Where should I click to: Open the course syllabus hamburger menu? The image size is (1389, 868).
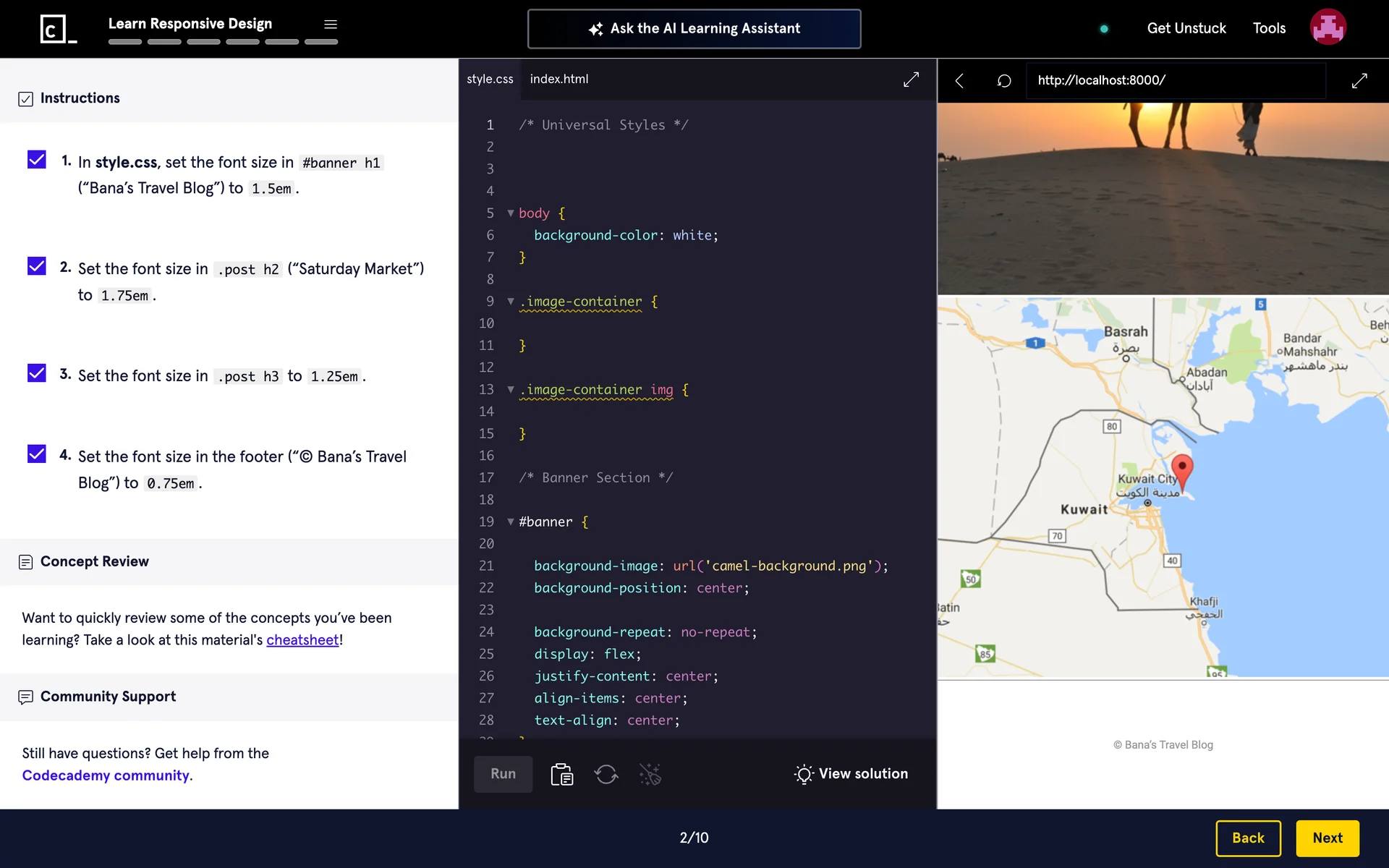coord(331,25)
